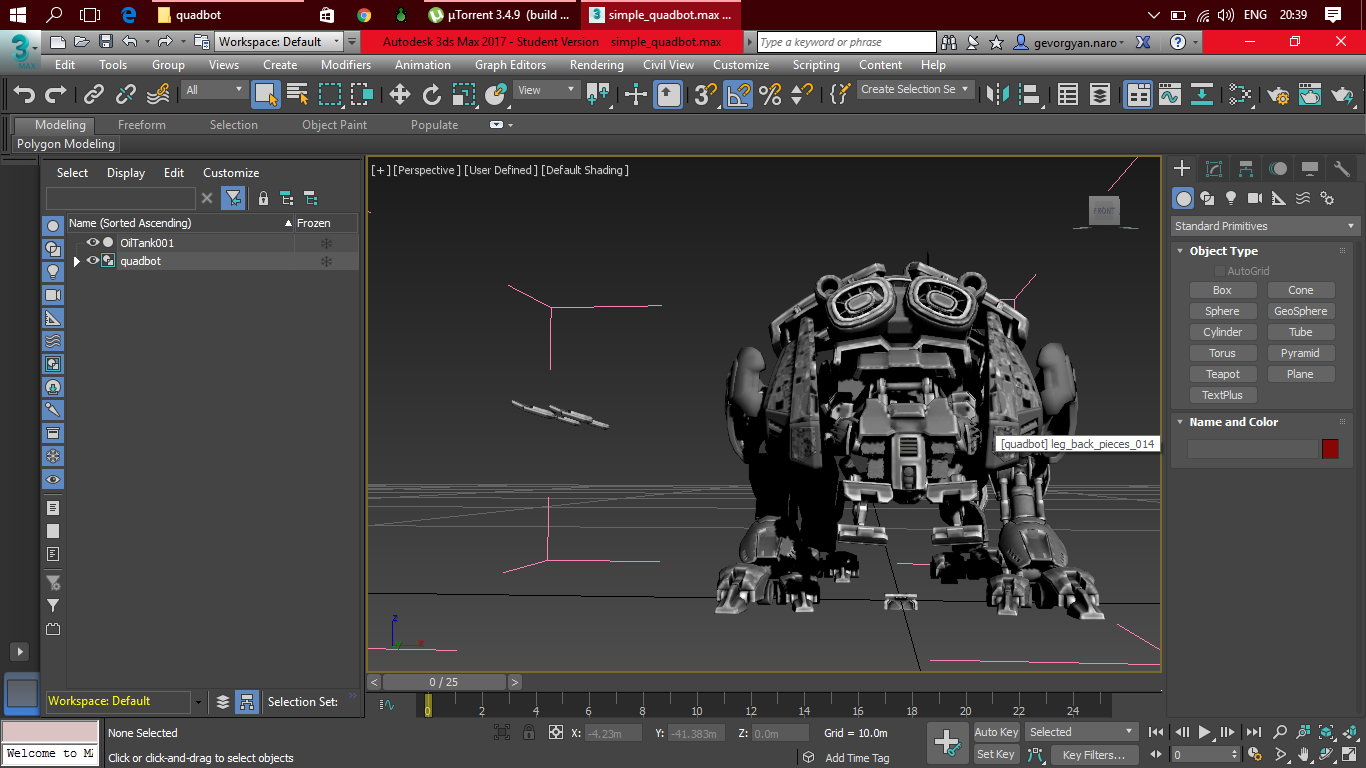The height and width of the screenshot is (768, 1366).
Task: Open the Modify command panel tab
Action: point(1214,169)
